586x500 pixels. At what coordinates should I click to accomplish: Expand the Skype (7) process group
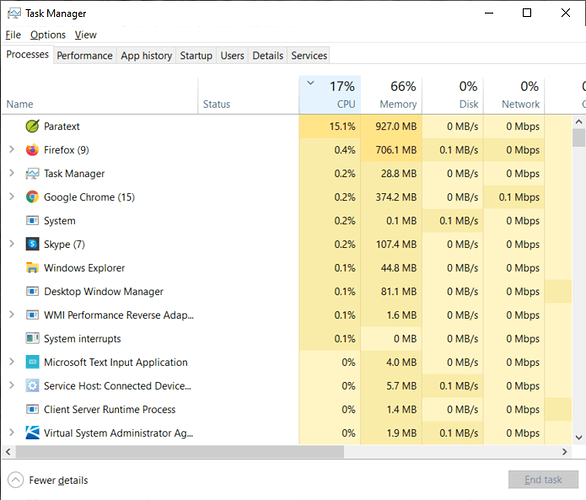12,244
